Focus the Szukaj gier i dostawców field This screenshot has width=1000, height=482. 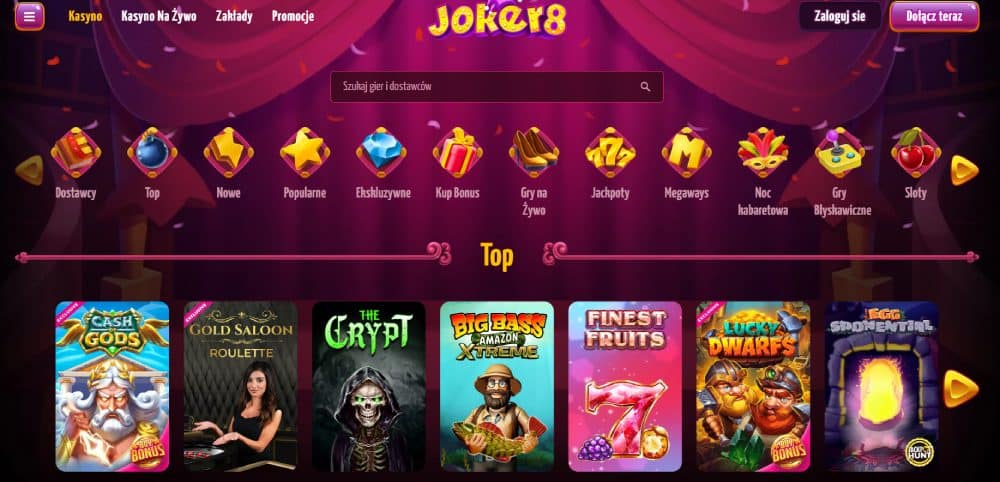[x=497, y=87]
